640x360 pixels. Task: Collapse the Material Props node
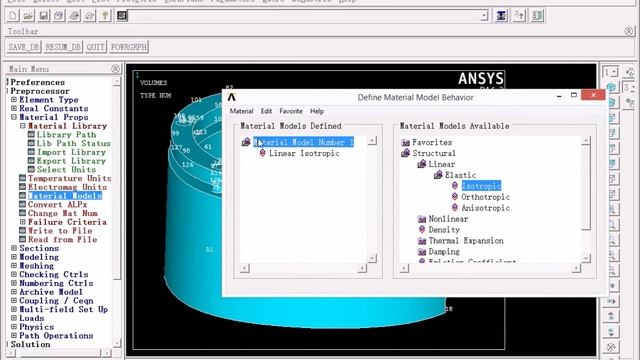point(14,117)
